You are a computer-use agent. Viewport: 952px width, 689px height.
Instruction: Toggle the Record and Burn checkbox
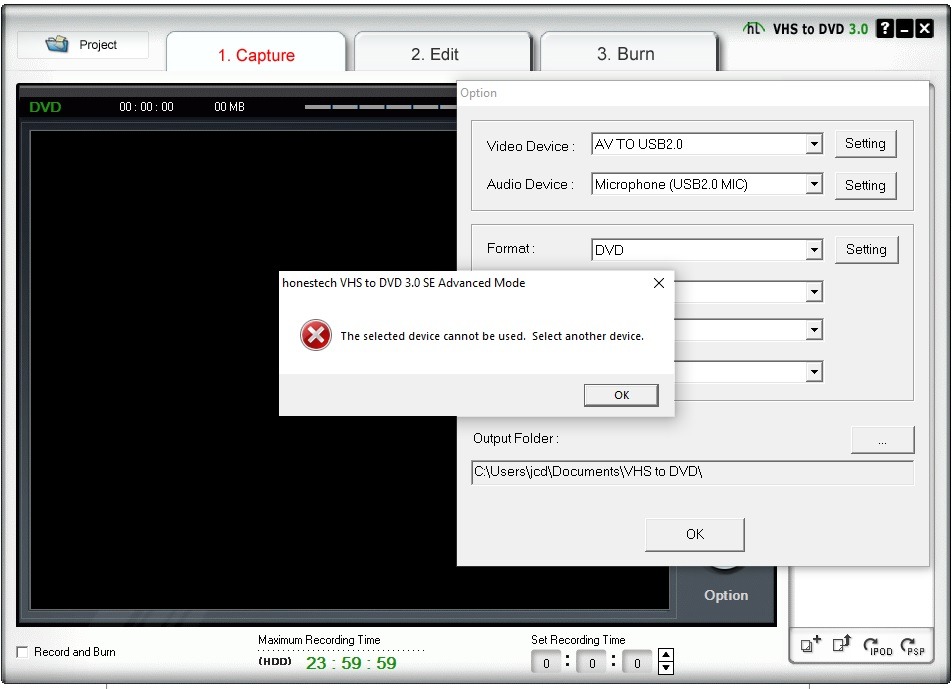(x=22, y=652)
